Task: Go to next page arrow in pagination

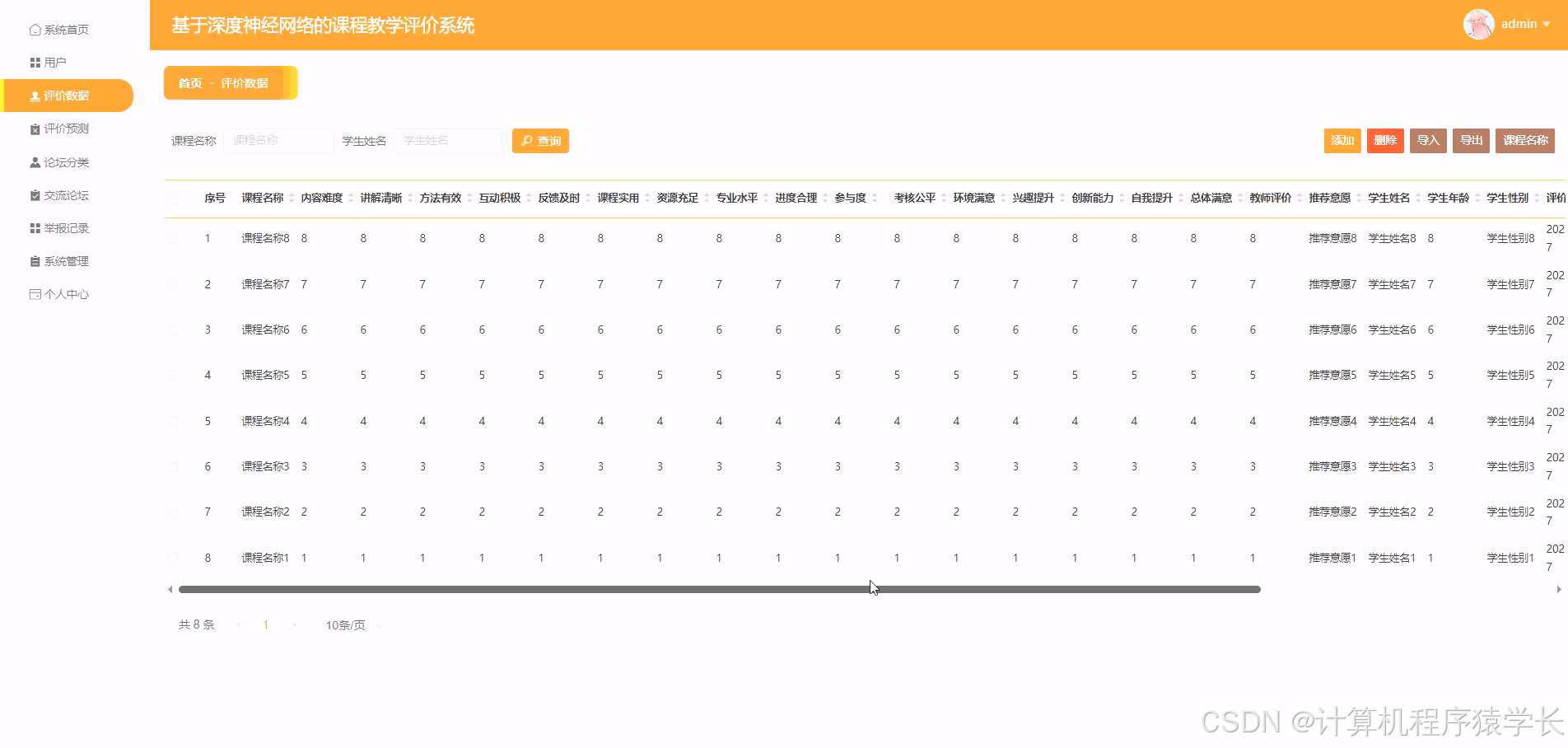Action: coord(294,625)
